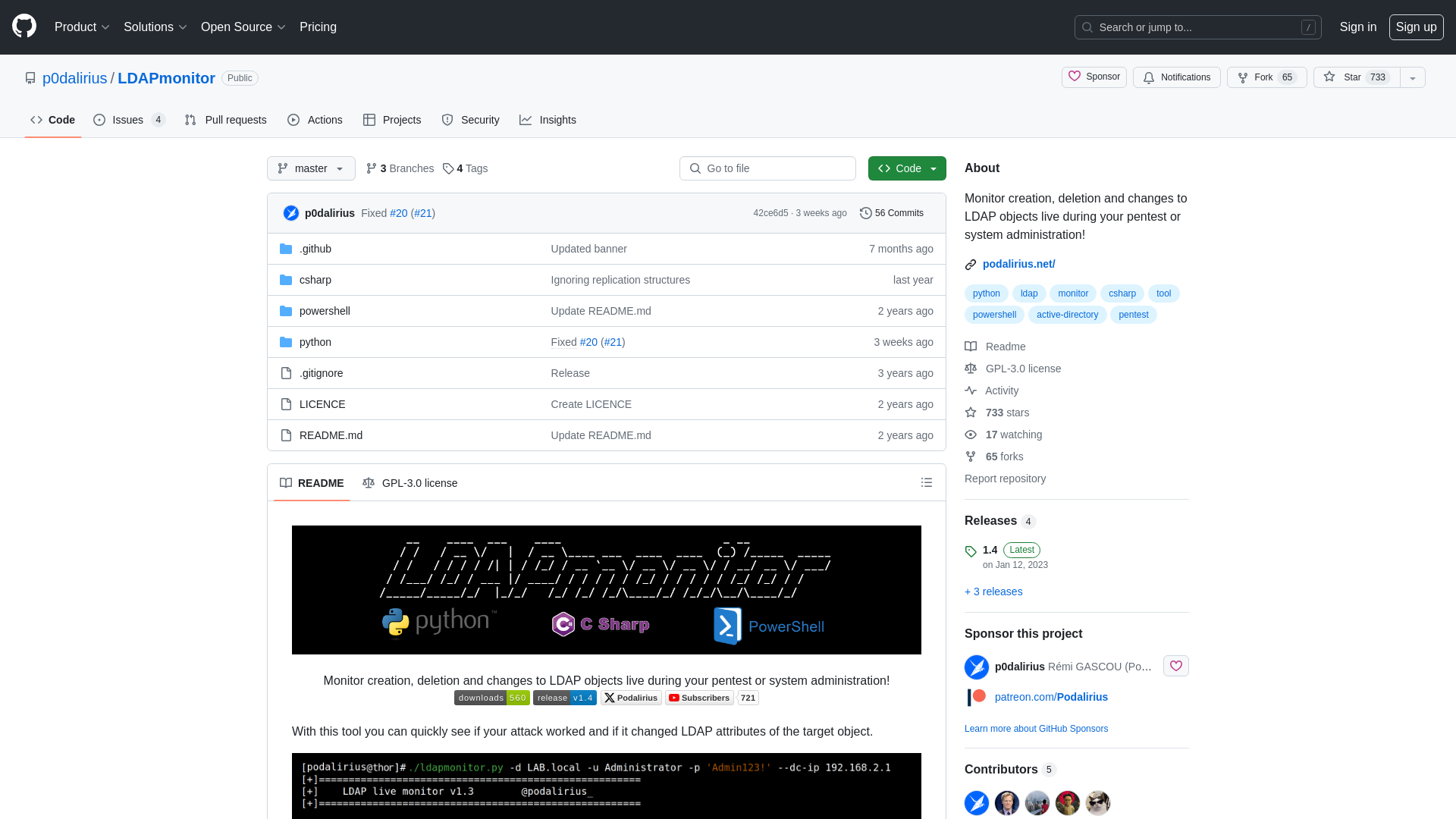Open the 3 Branches dropdown

[x=399, y=168]
